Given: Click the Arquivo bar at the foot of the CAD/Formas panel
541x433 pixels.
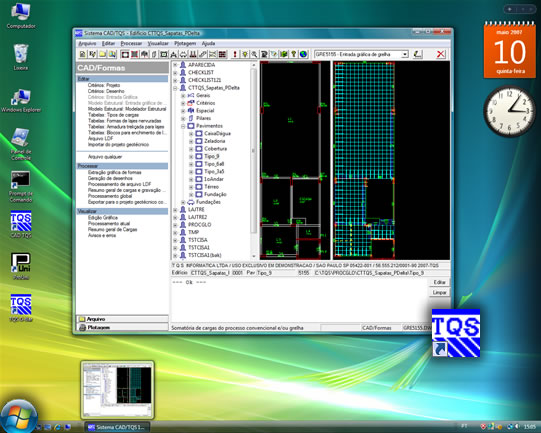Looking at the screenshot, I should [122, 319].
